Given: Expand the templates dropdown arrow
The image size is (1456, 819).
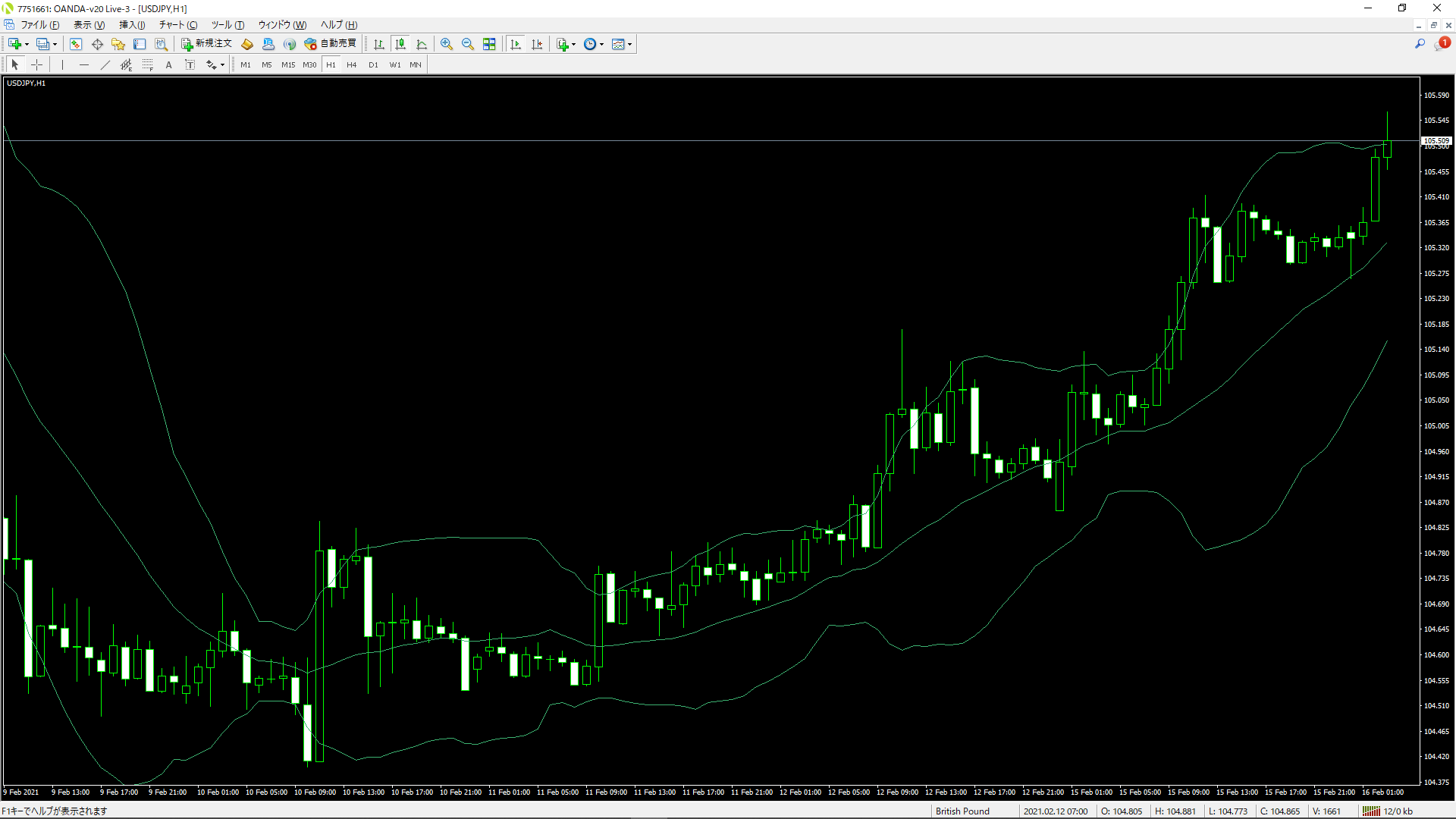Looking at the screenshot, I should pos(630,44).
